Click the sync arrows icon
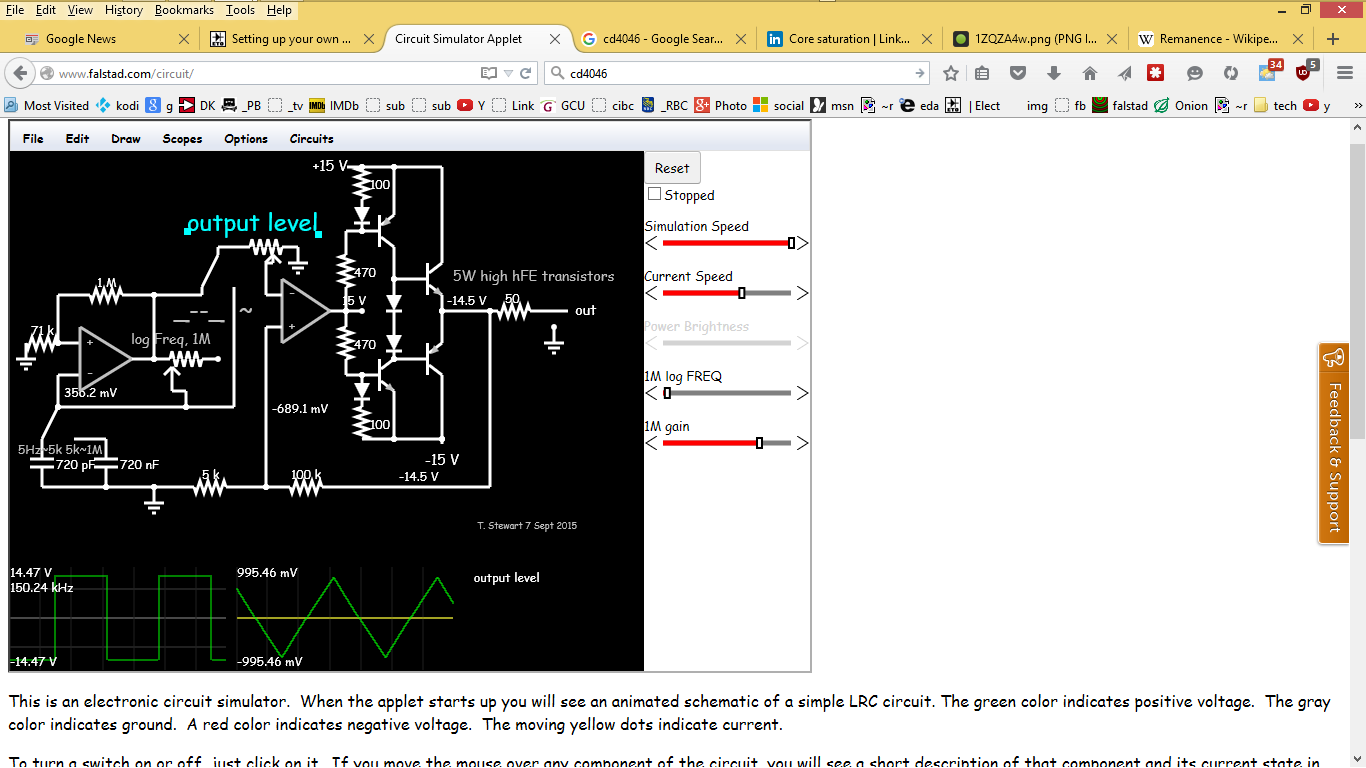 click(x=1231, y=73)
